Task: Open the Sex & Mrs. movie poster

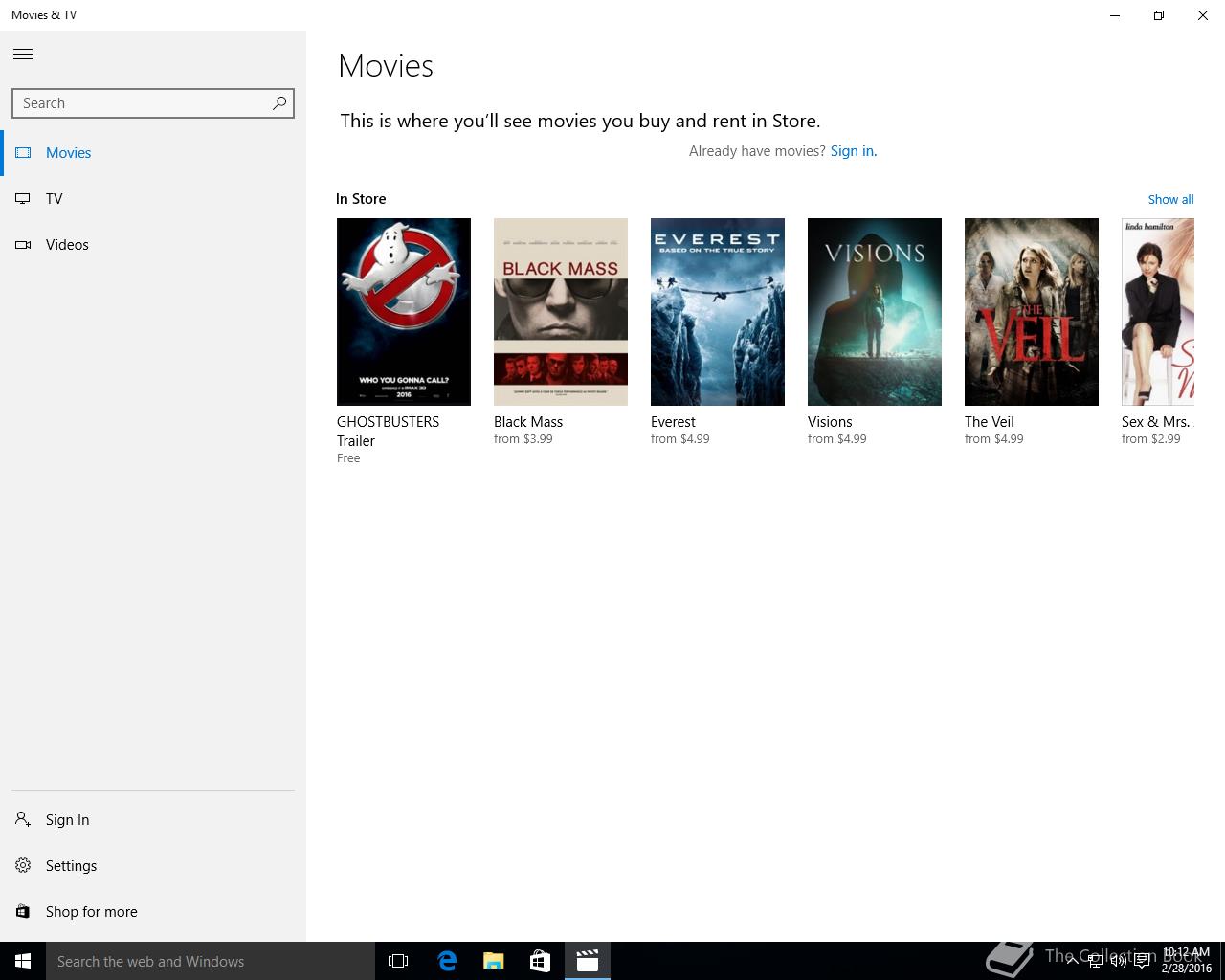Action: pos(1158,312)
